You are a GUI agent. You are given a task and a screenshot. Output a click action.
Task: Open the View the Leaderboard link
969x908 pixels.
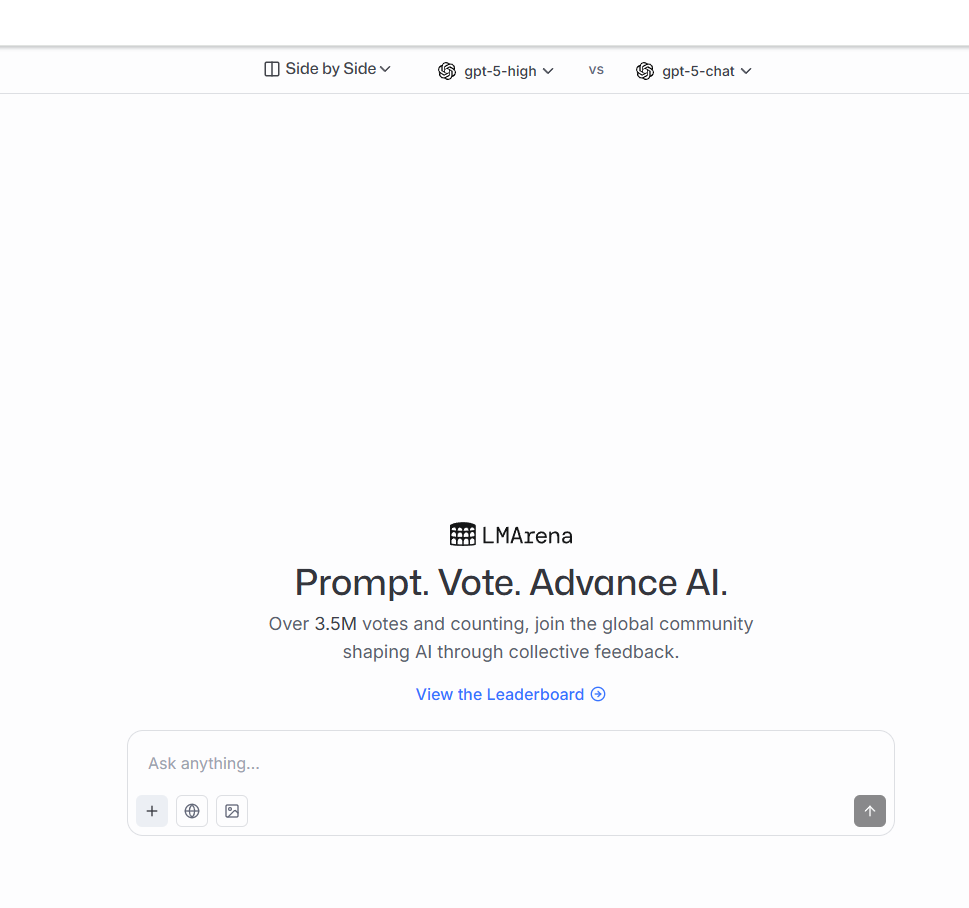point(500,694)
